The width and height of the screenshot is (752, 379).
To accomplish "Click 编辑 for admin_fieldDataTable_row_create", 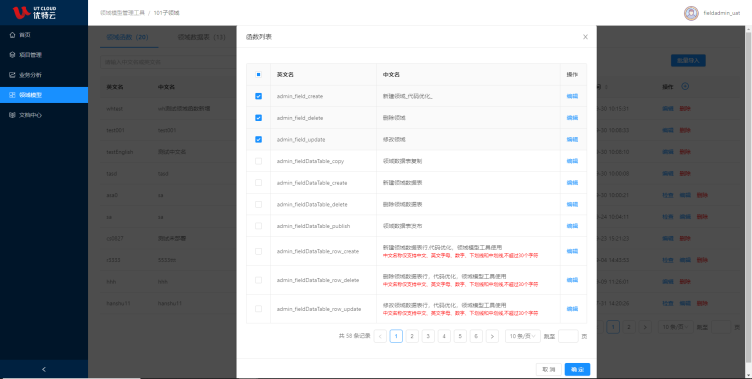I will click(x=572, y=251).
